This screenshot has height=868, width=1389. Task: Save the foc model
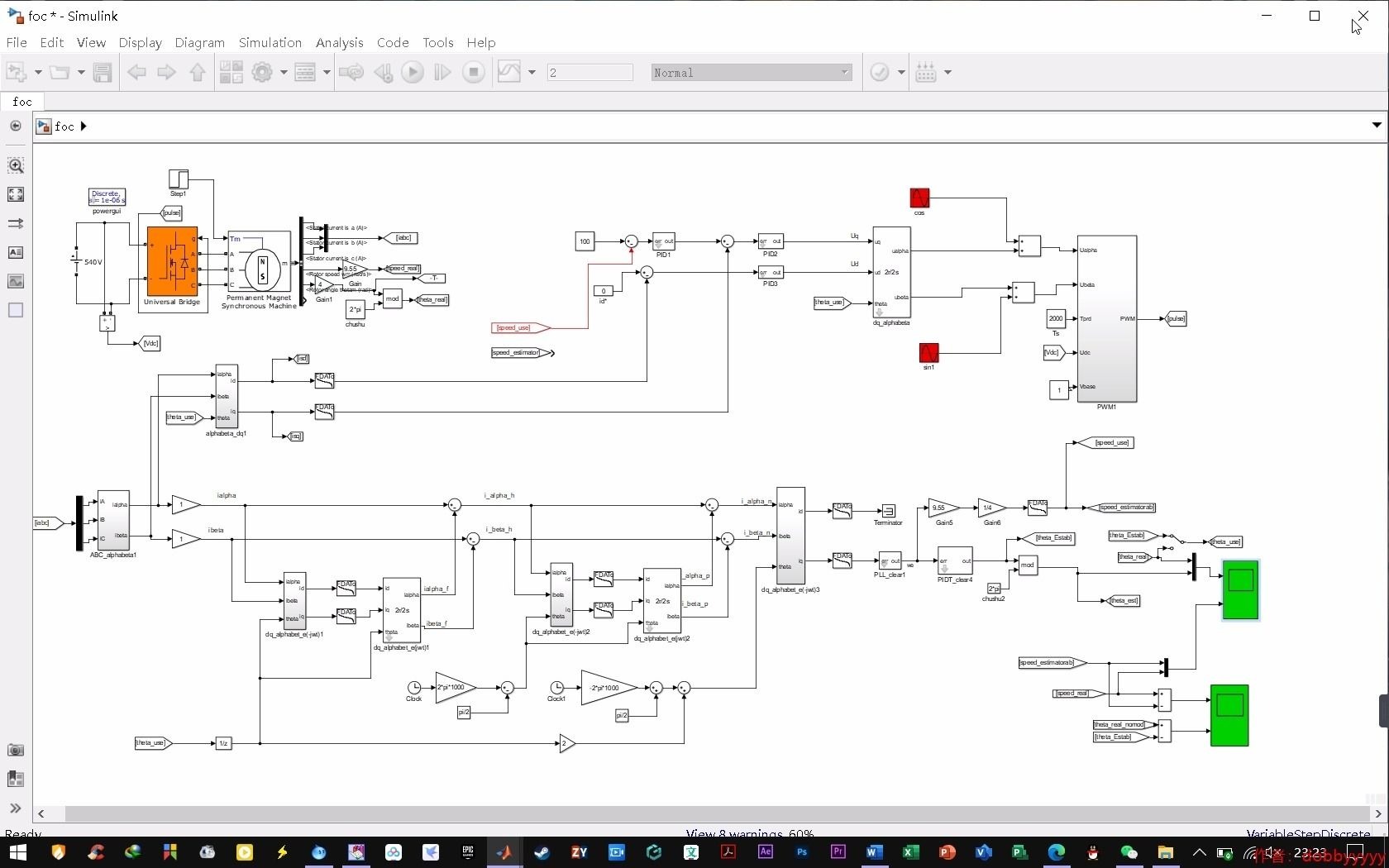pos(103,72)
